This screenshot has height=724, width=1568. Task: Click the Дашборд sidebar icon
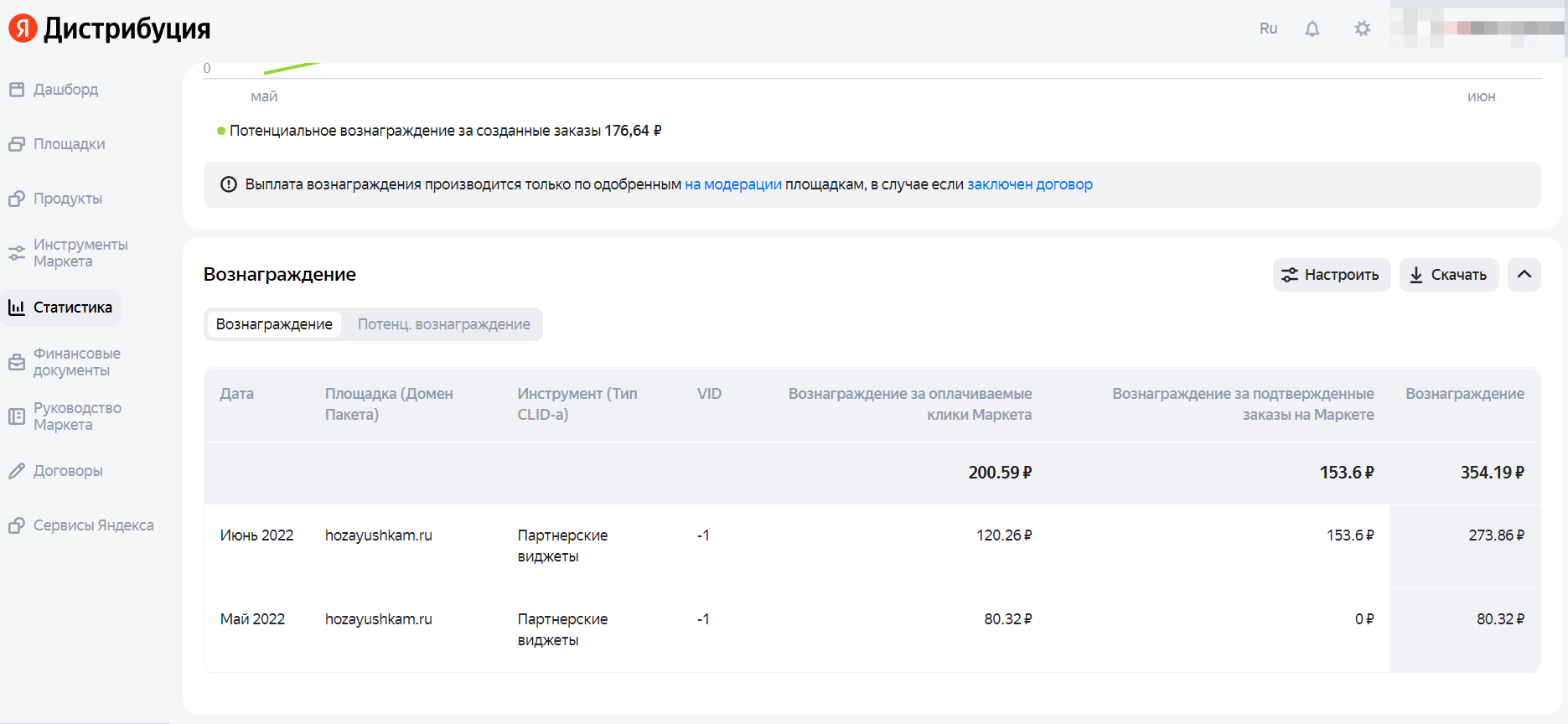[17, 90]
